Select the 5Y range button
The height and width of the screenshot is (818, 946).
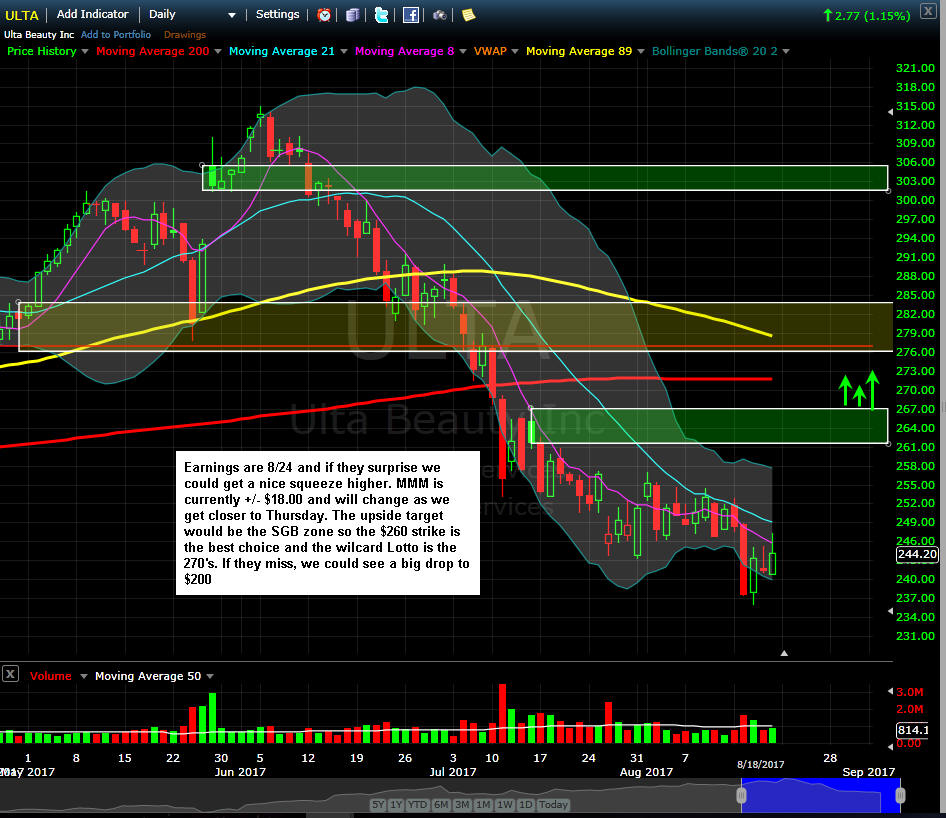[378, 804]
